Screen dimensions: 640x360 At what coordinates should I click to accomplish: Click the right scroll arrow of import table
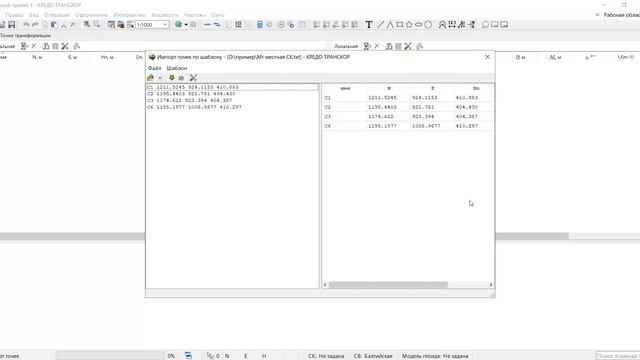[491, 284]
